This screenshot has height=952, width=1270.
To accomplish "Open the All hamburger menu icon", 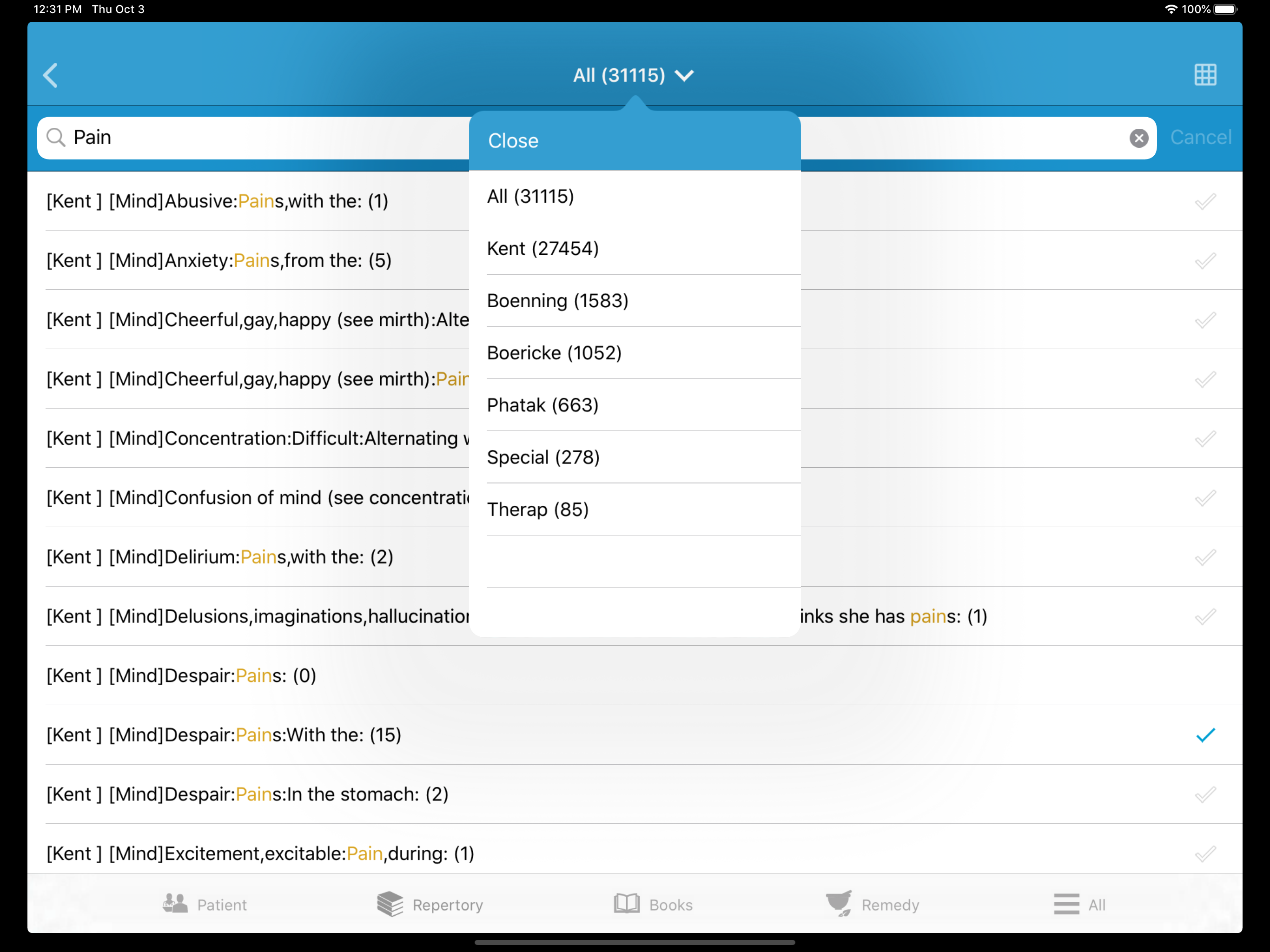I will [x=1066, y=904].
